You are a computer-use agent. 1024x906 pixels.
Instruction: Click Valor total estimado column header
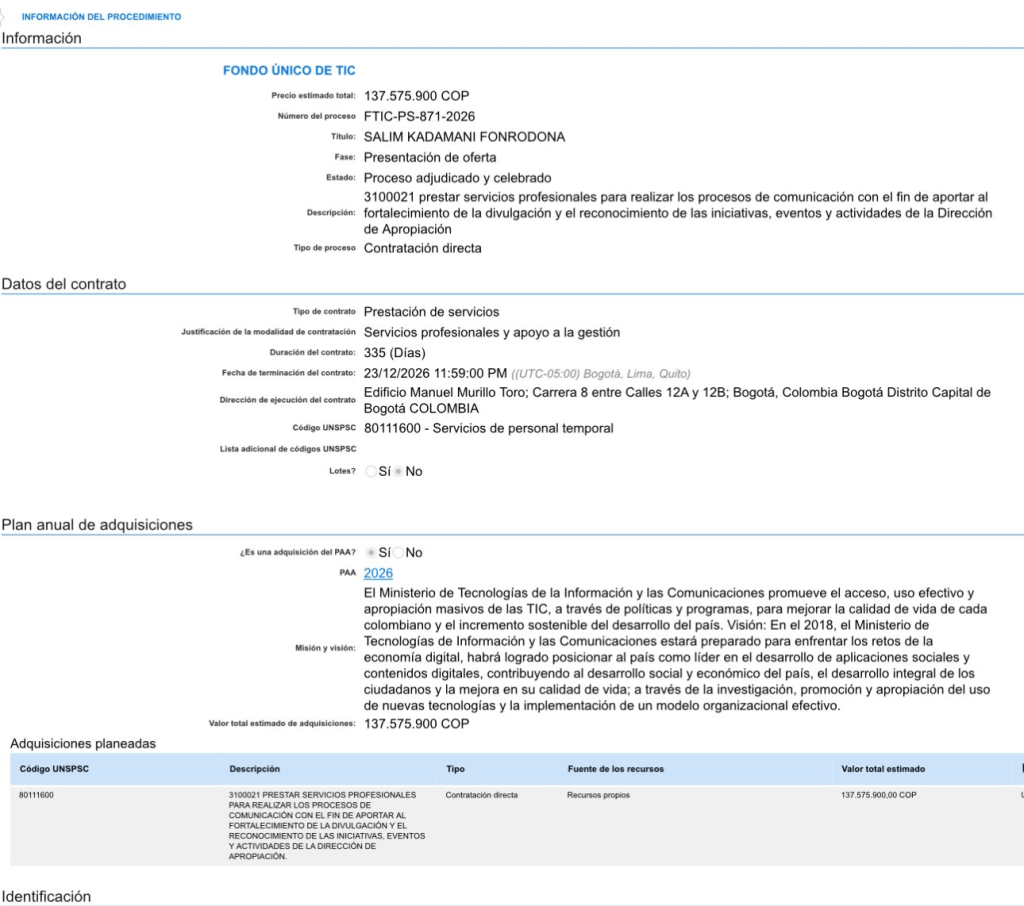coord(883,769)
